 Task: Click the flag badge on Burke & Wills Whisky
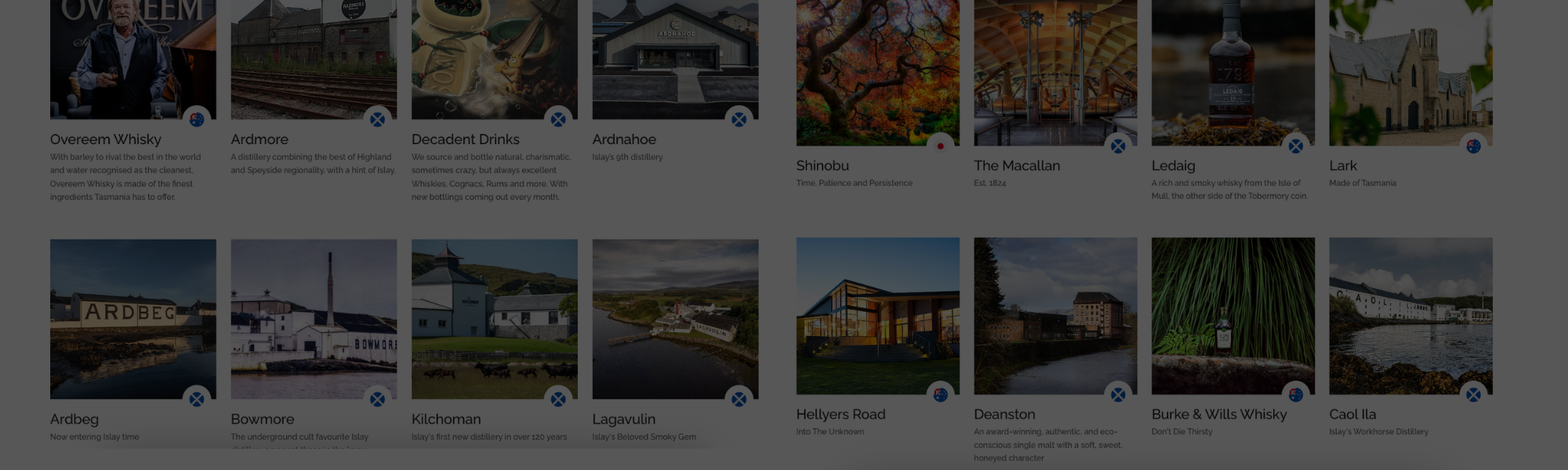pos(1296,395)
